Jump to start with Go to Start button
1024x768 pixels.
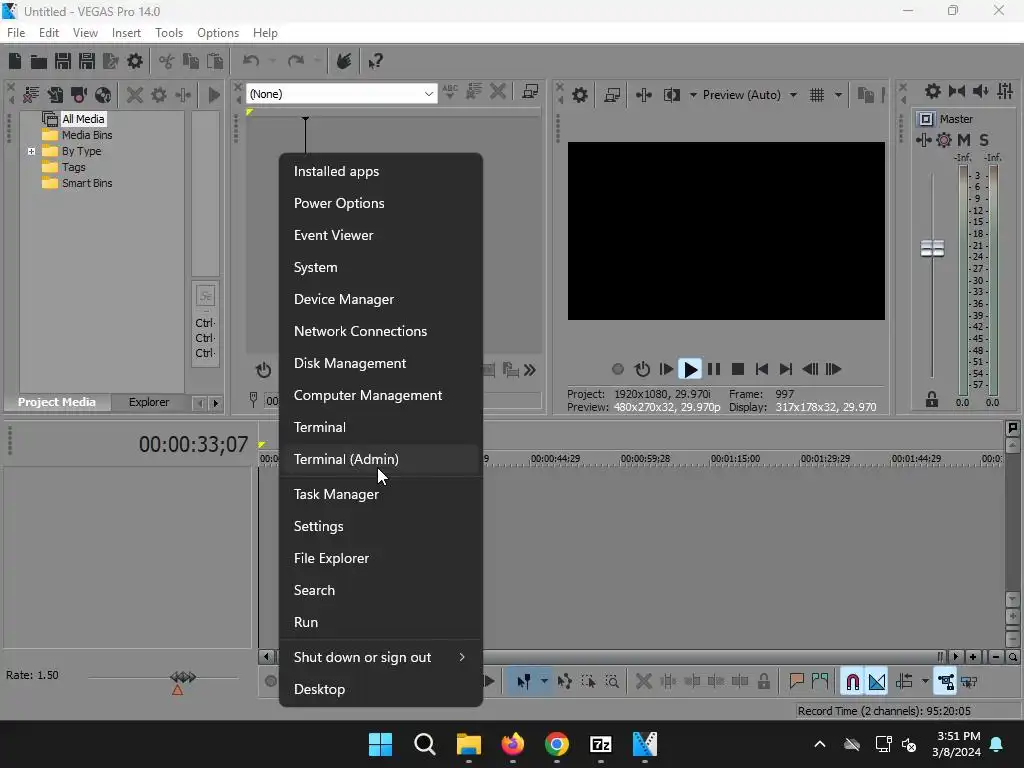tap(761, 370)
